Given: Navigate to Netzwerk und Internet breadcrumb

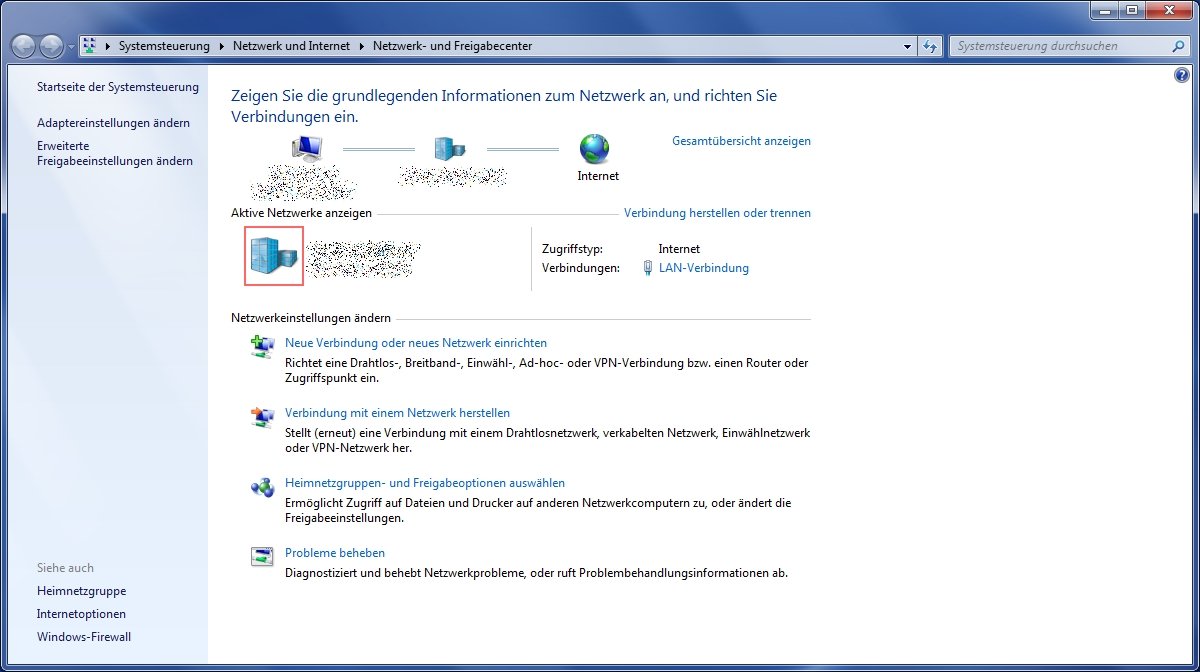Looking at the screenshot, I should pyautogui.click(x=289, y=45).
